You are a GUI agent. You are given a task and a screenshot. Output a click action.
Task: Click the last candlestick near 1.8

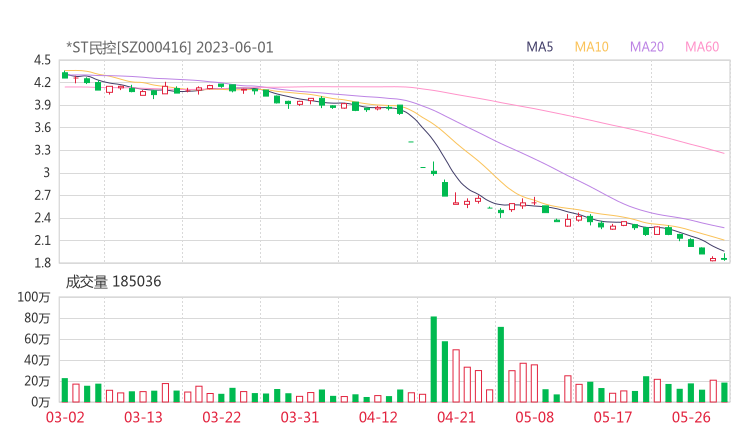click(x=724, y=258)
